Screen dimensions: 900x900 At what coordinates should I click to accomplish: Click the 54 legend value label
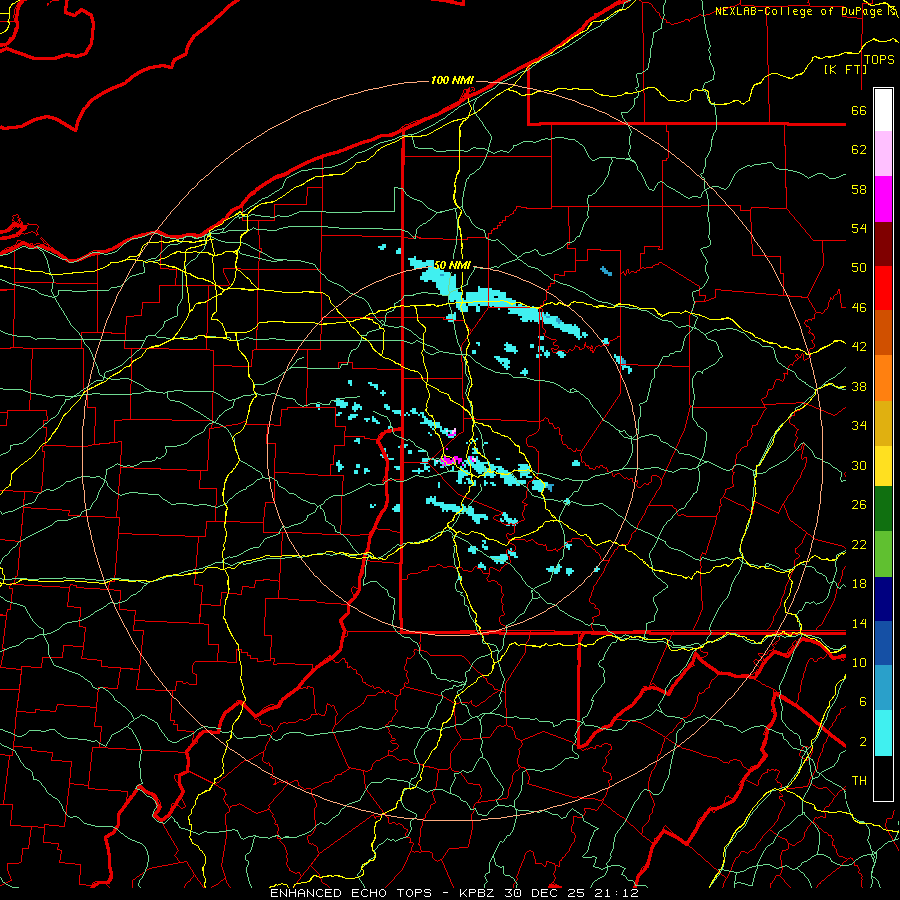(x=859, y=228)
